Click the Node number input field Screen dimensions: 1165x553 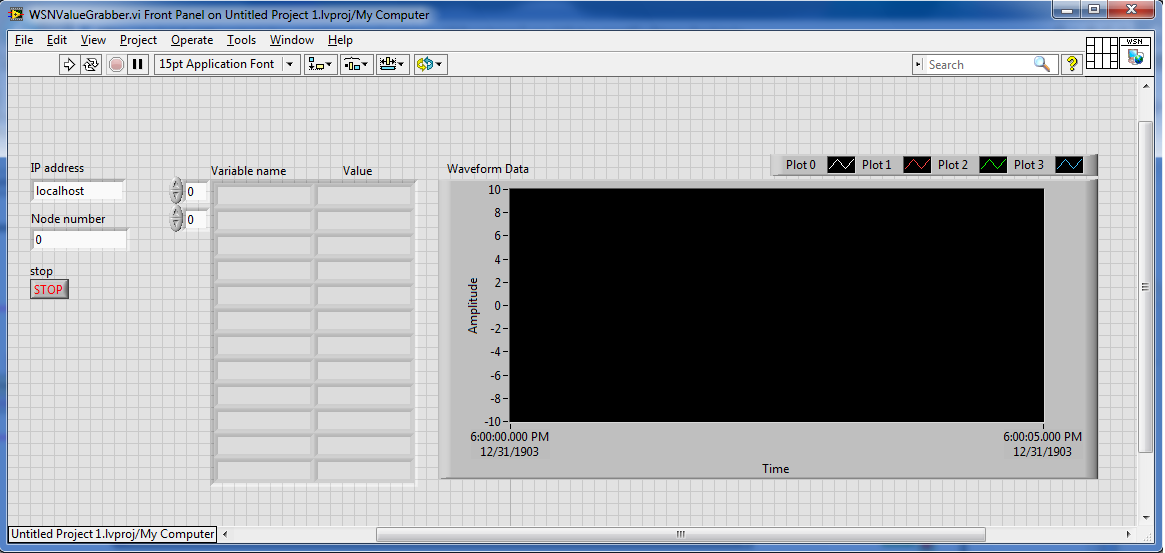79,240
